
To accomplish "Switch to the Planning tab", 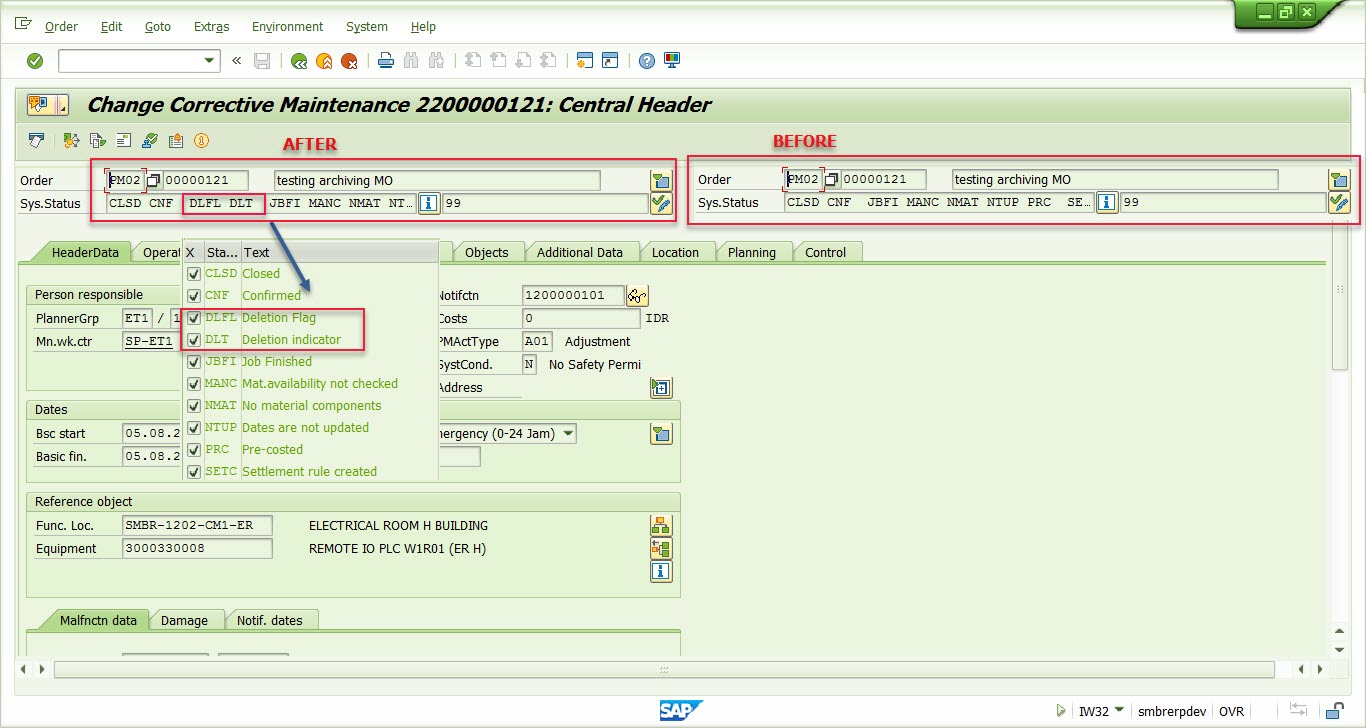I will 752,252.
